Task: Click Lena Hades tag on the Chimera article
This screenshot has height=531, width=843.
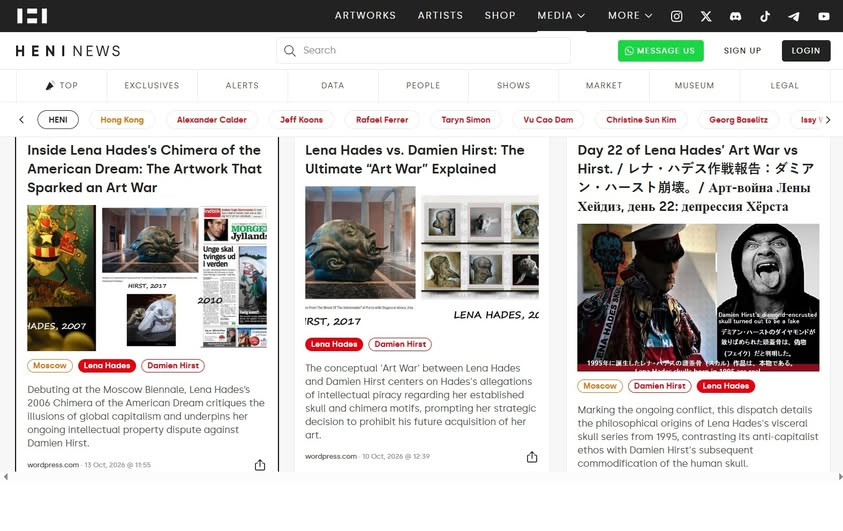Action: click(x=107, y=365)
